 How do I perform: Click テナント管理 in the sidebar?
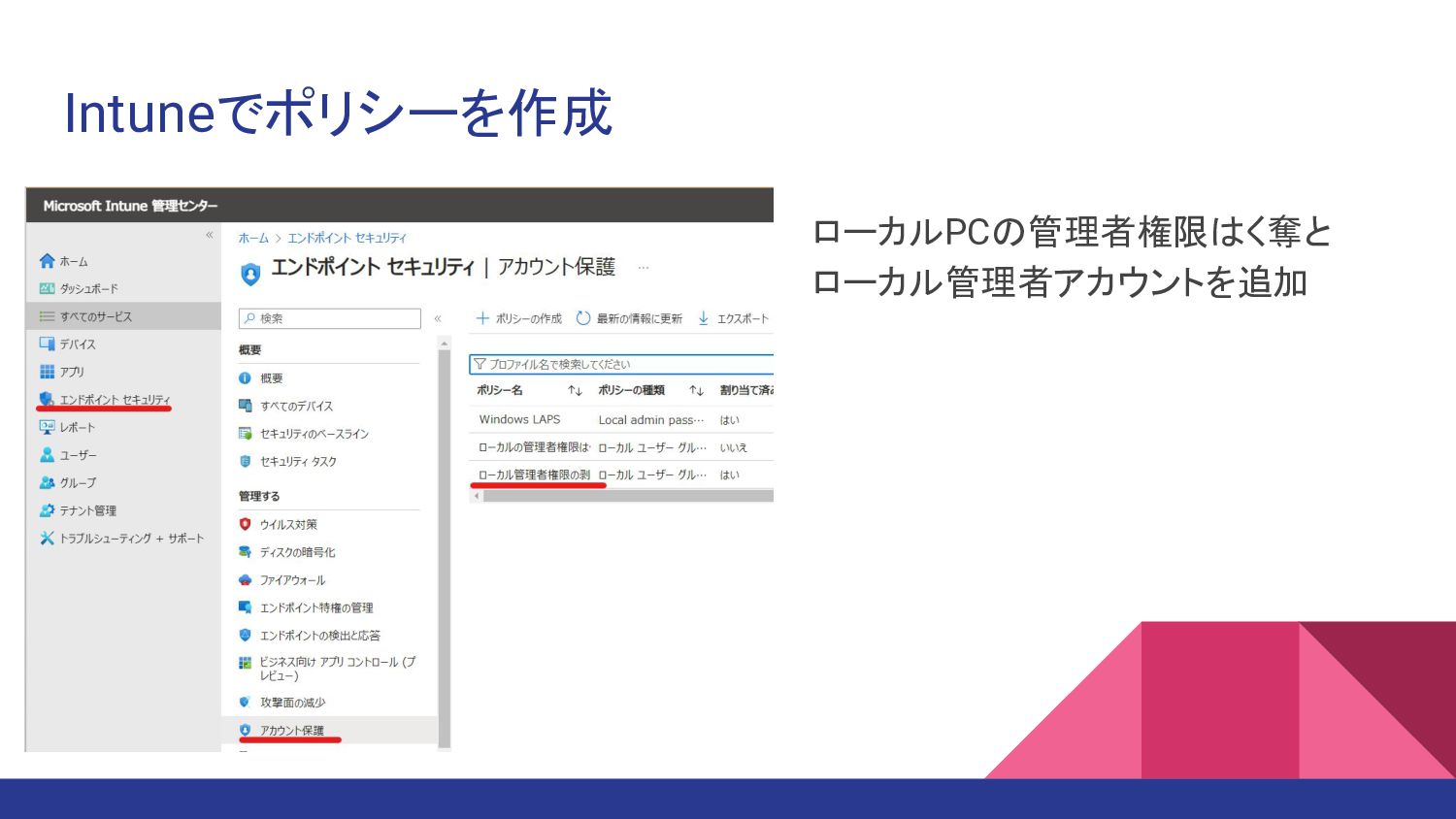click(88, 510)
